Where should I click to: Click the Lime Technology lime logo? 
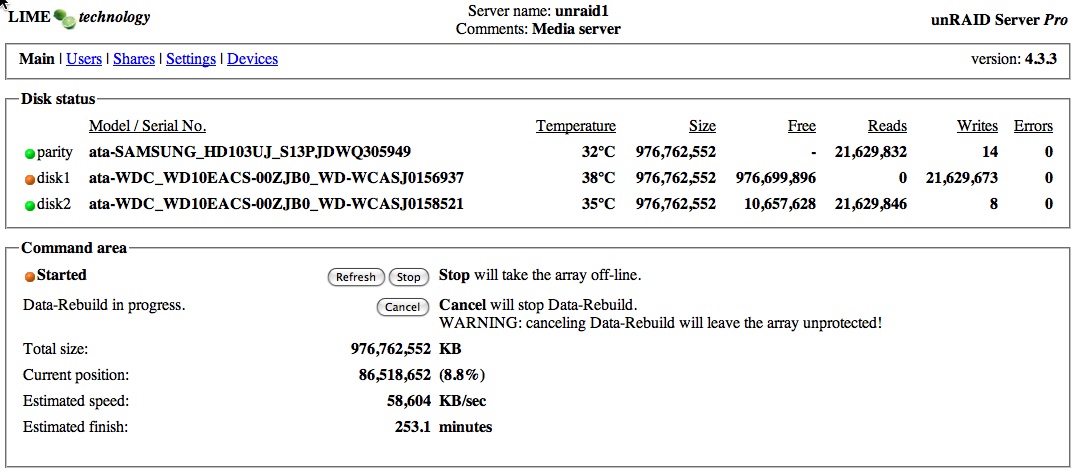click(x=65, y=19)
